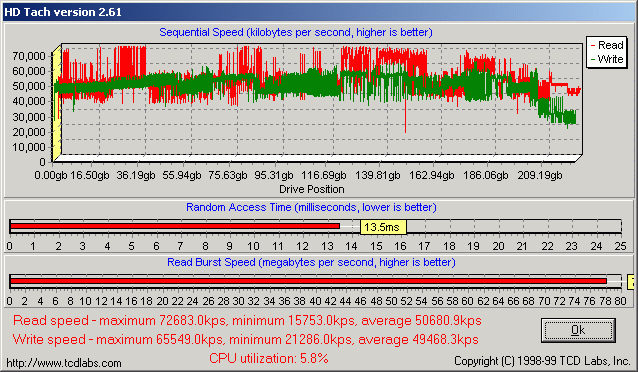
Task: Click the 70,000 y-axis label
Action: 29,56
